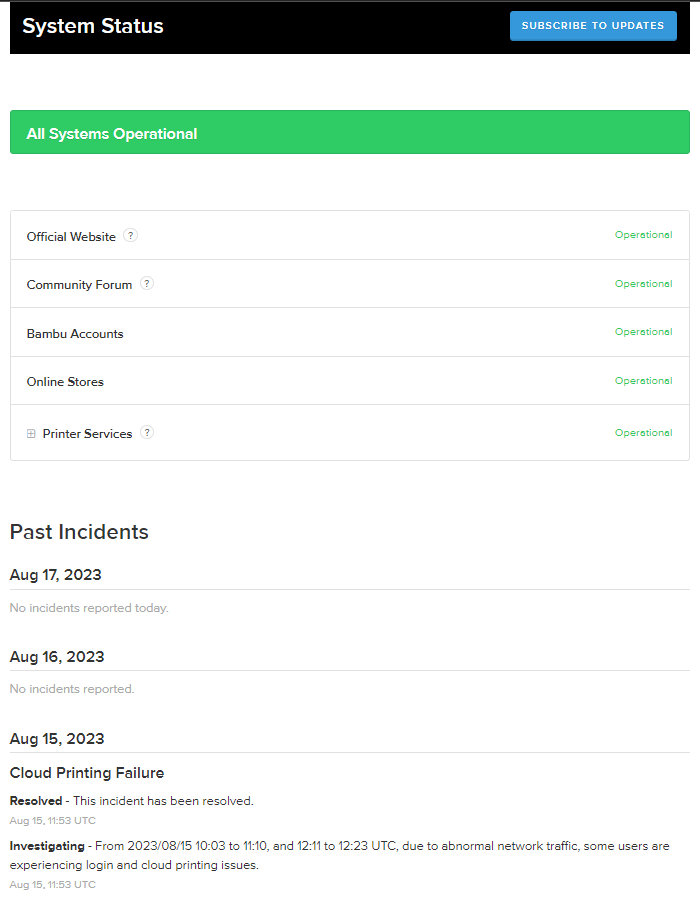Click the Bambu Accounts component name
The height and width of the screenshot is (906, 700).
click(75, 334)
